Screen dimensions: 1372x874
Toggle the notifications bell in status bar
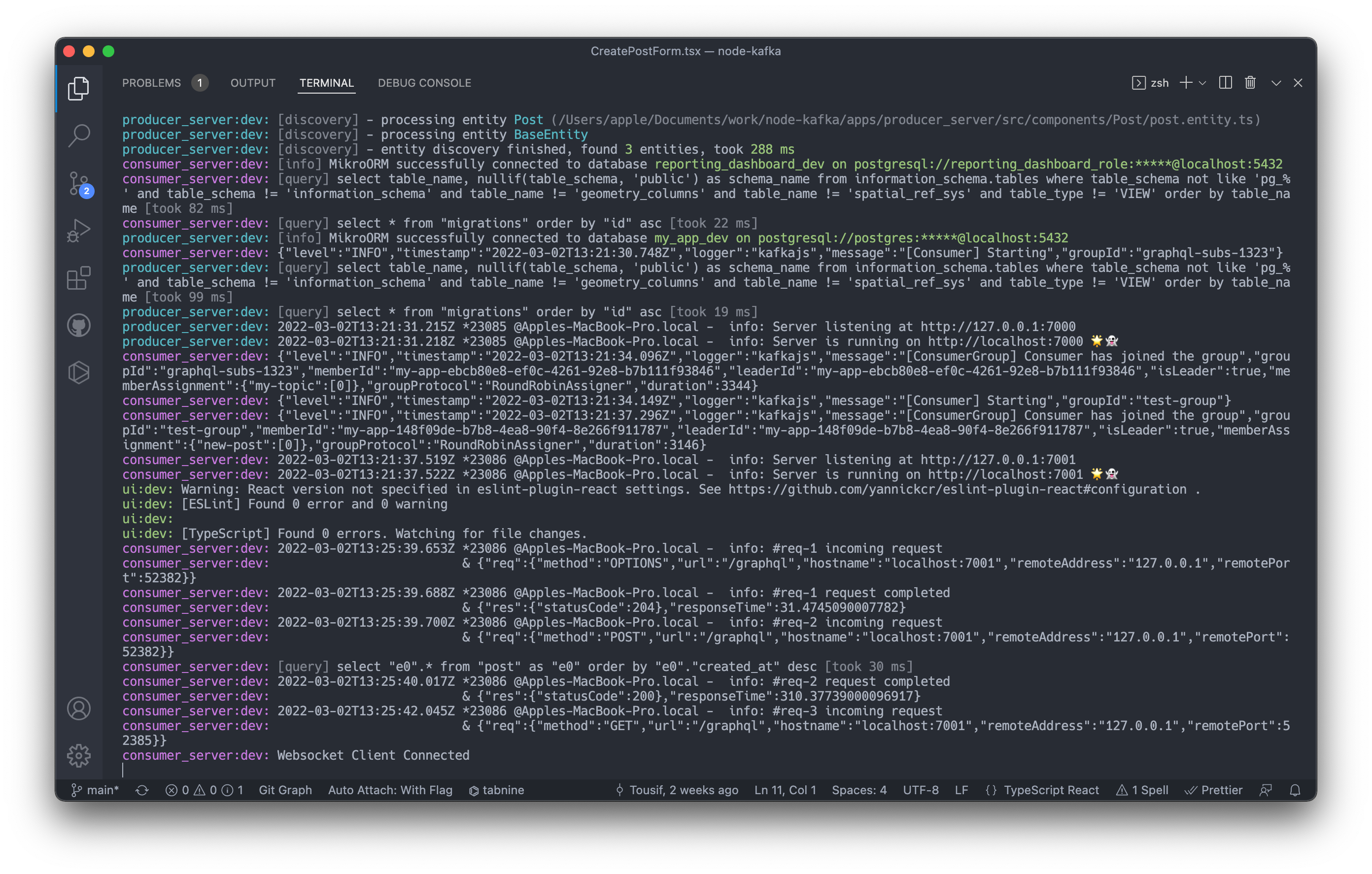click(1295, 790)
